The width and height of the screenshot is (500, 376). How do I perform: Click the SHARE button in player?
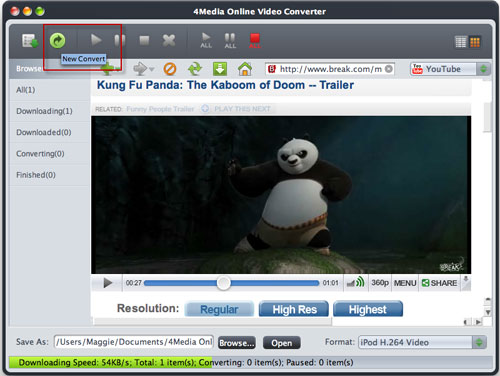coord(439,283)
